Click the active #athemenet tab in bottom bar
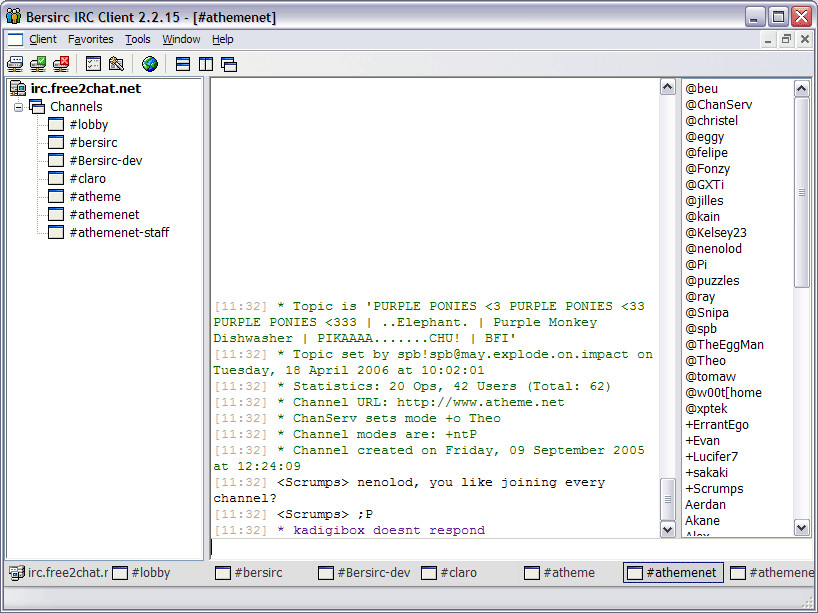 (x=673, y=573)
